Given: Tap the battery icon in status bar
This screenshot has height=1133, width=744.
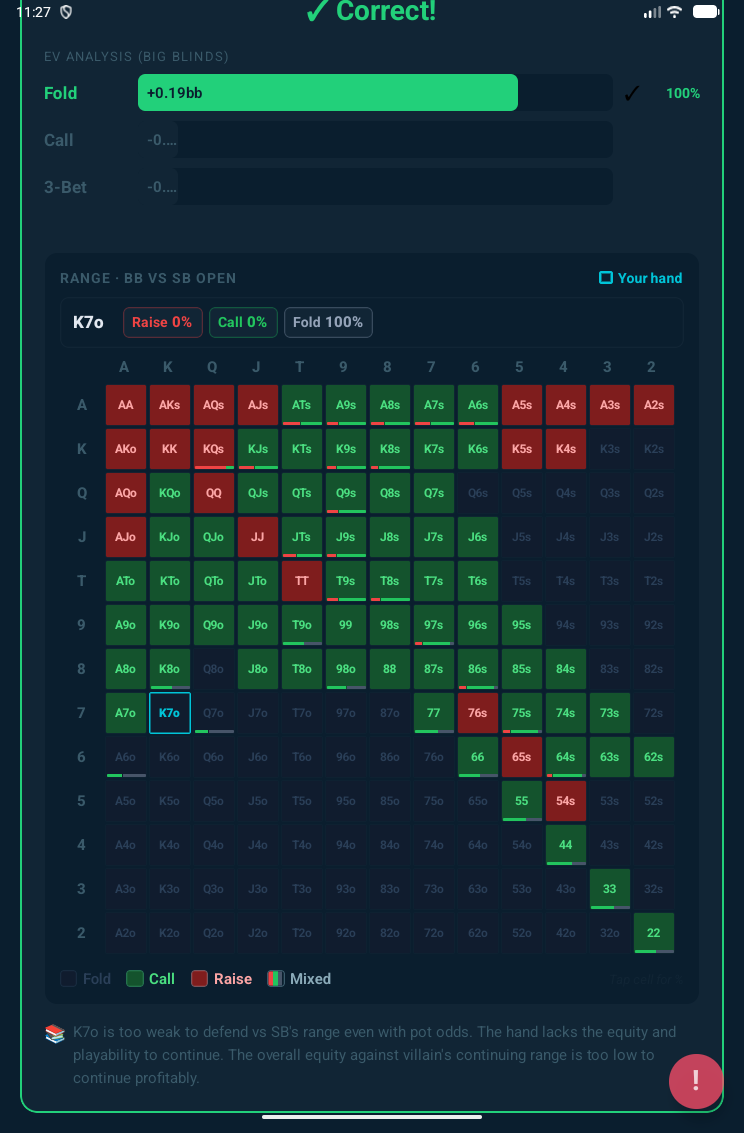Looking at the screenshot, I should [706, 11].
